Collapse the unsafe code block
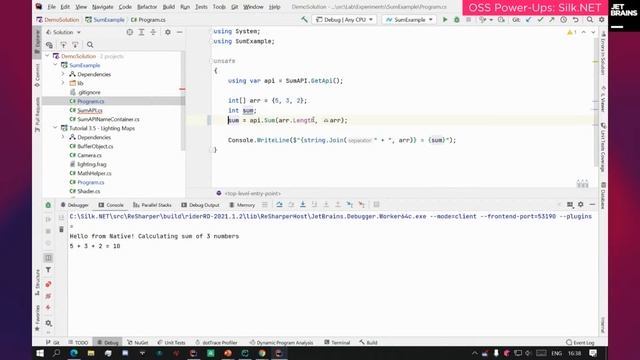This screenshot has height=360, width=640. pyautogui.click(x=212, y=61)
